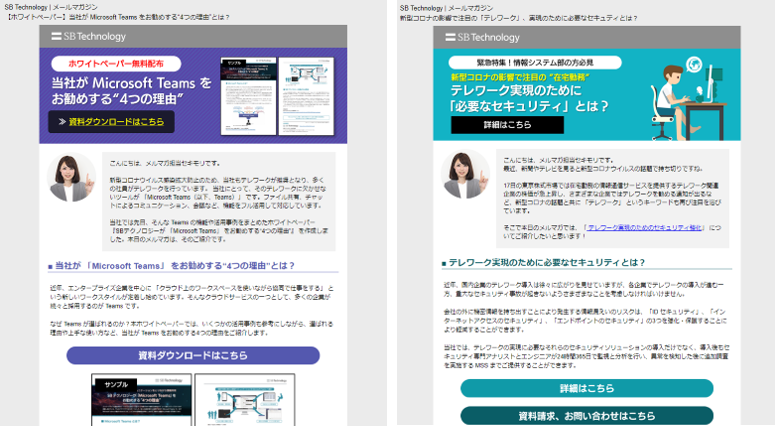Click 資料請求、お問い合わせはこちら button
This screenshot has height=426, width=775.
(587, 416)
